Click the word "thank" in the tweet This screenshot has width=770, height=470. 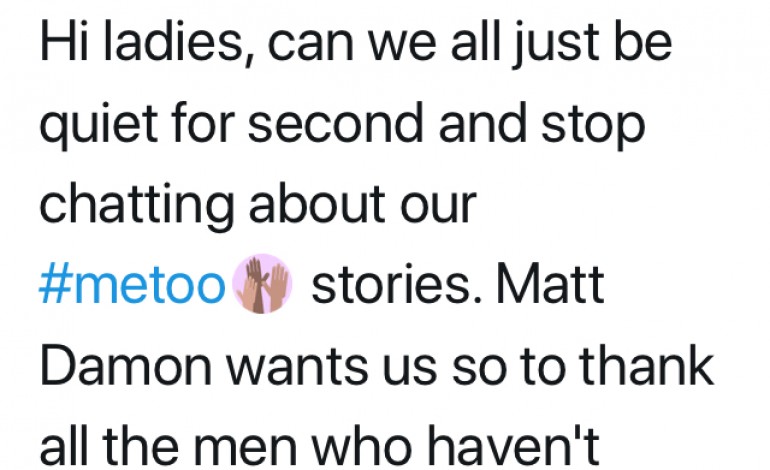[x=646, y=366]
